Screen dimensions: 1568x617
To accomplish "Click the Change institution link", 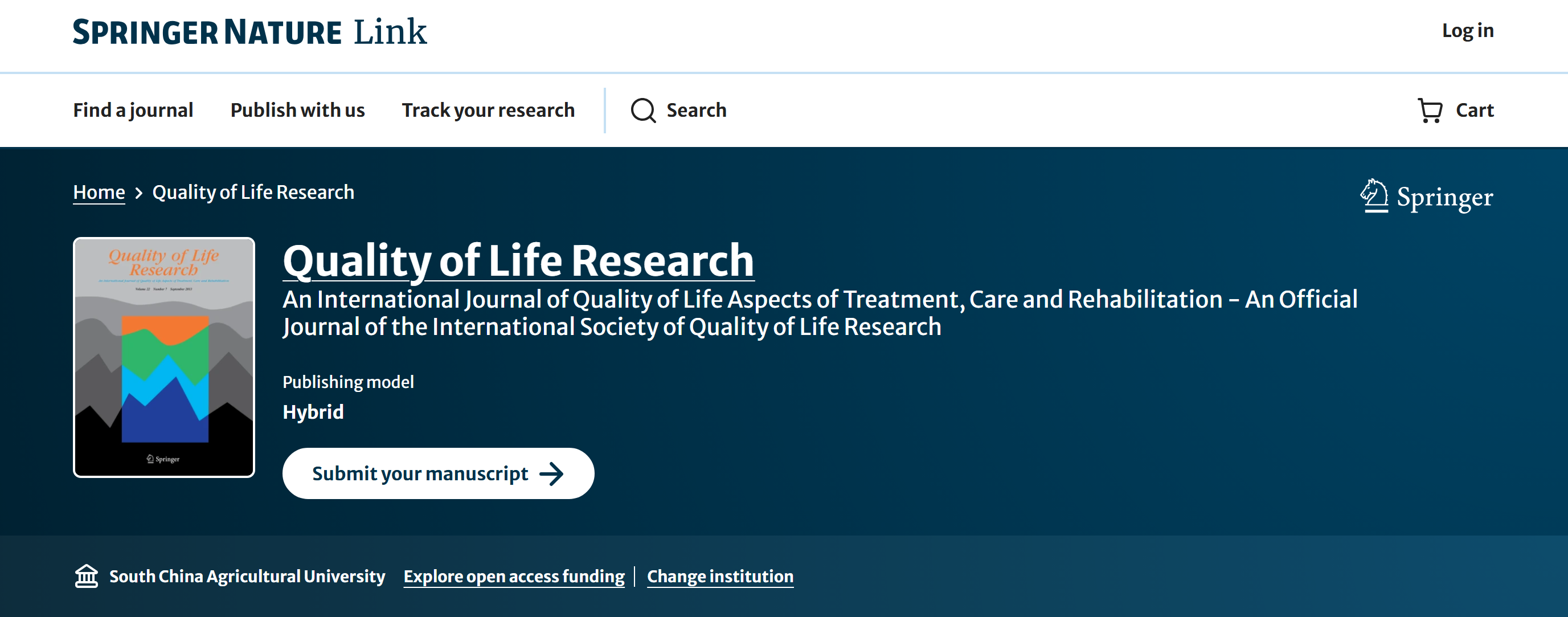I will tap(719, 576).
